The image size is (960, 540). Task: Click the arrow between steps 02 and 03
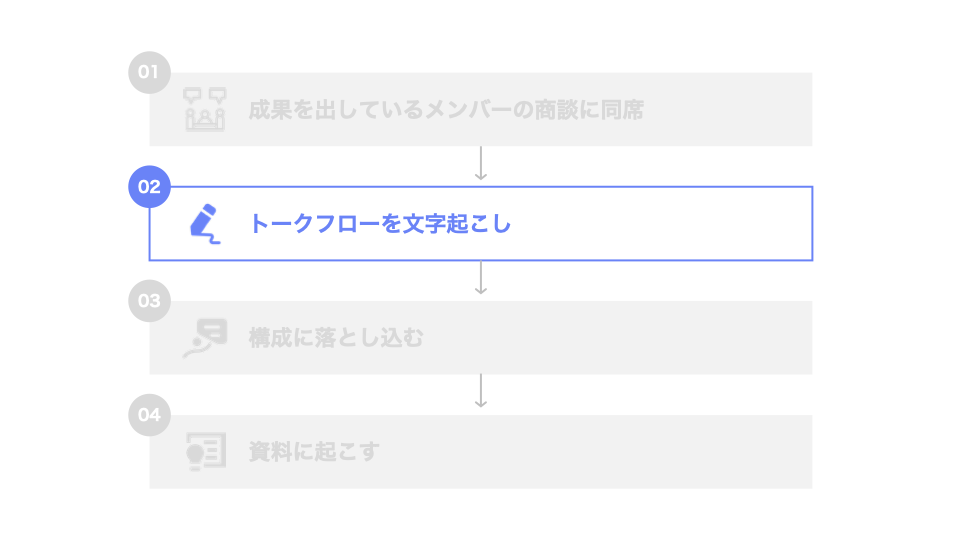[x=481, y=278]
